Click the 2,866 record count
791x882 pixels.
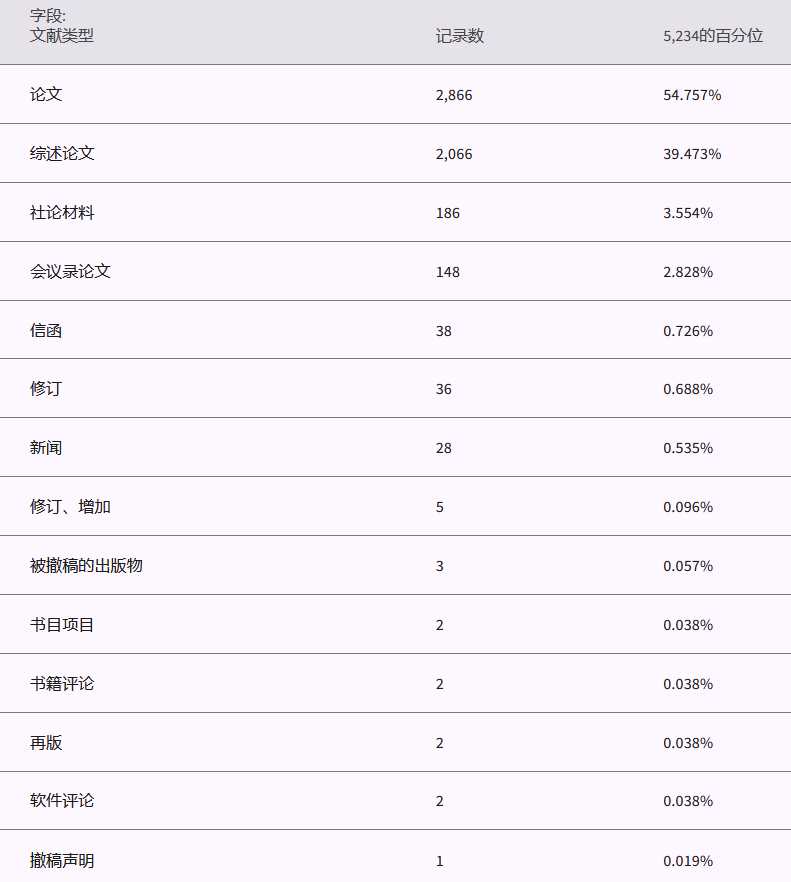[454, 95]
